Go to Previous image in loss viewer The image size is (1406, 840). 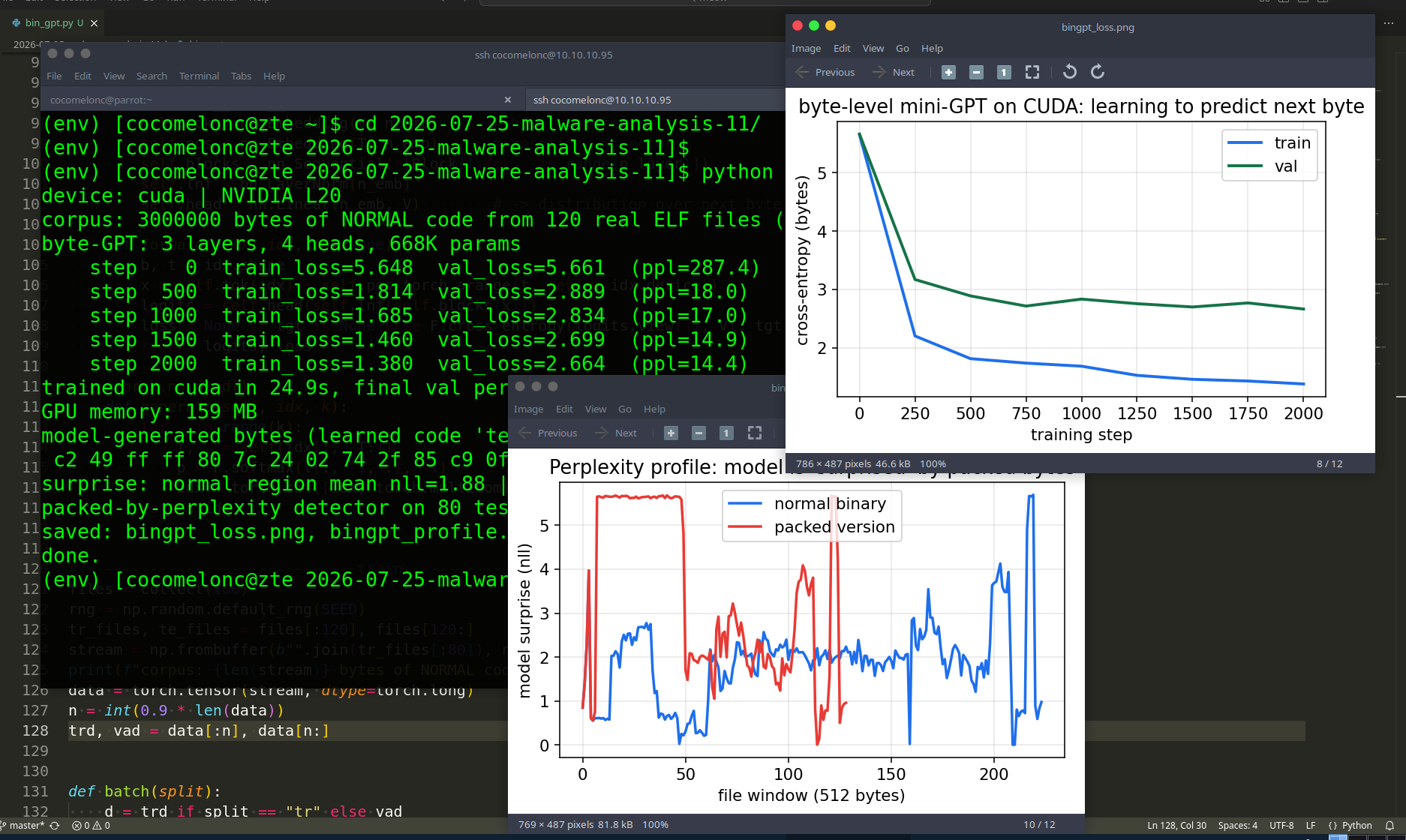pos(825,72)
